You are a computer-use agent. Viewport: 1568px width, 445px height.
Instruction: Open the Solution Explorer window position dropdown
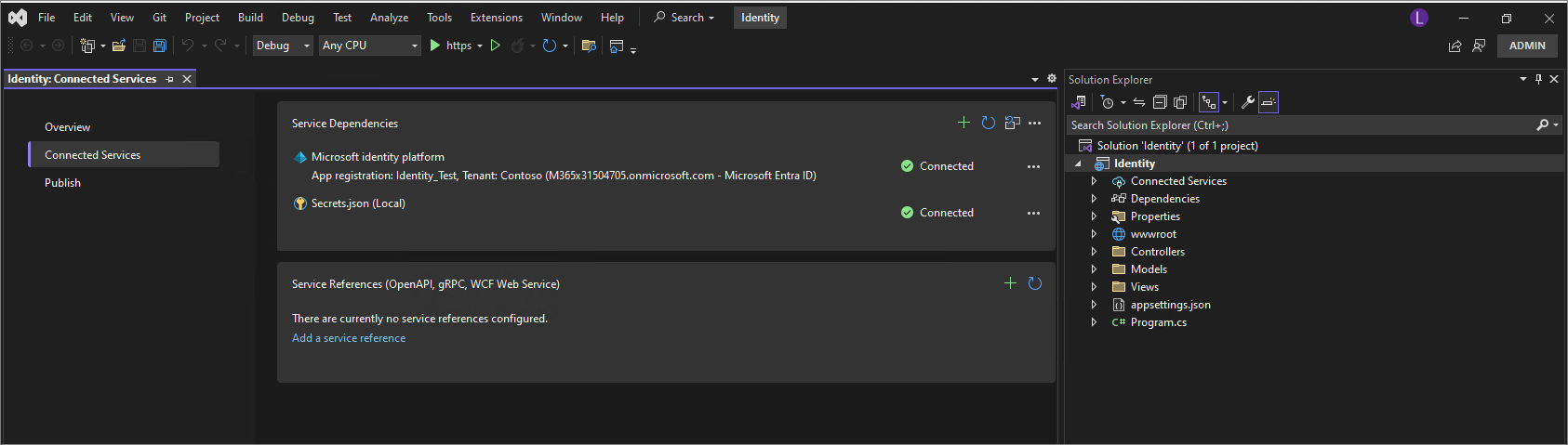coord(1523,79)
